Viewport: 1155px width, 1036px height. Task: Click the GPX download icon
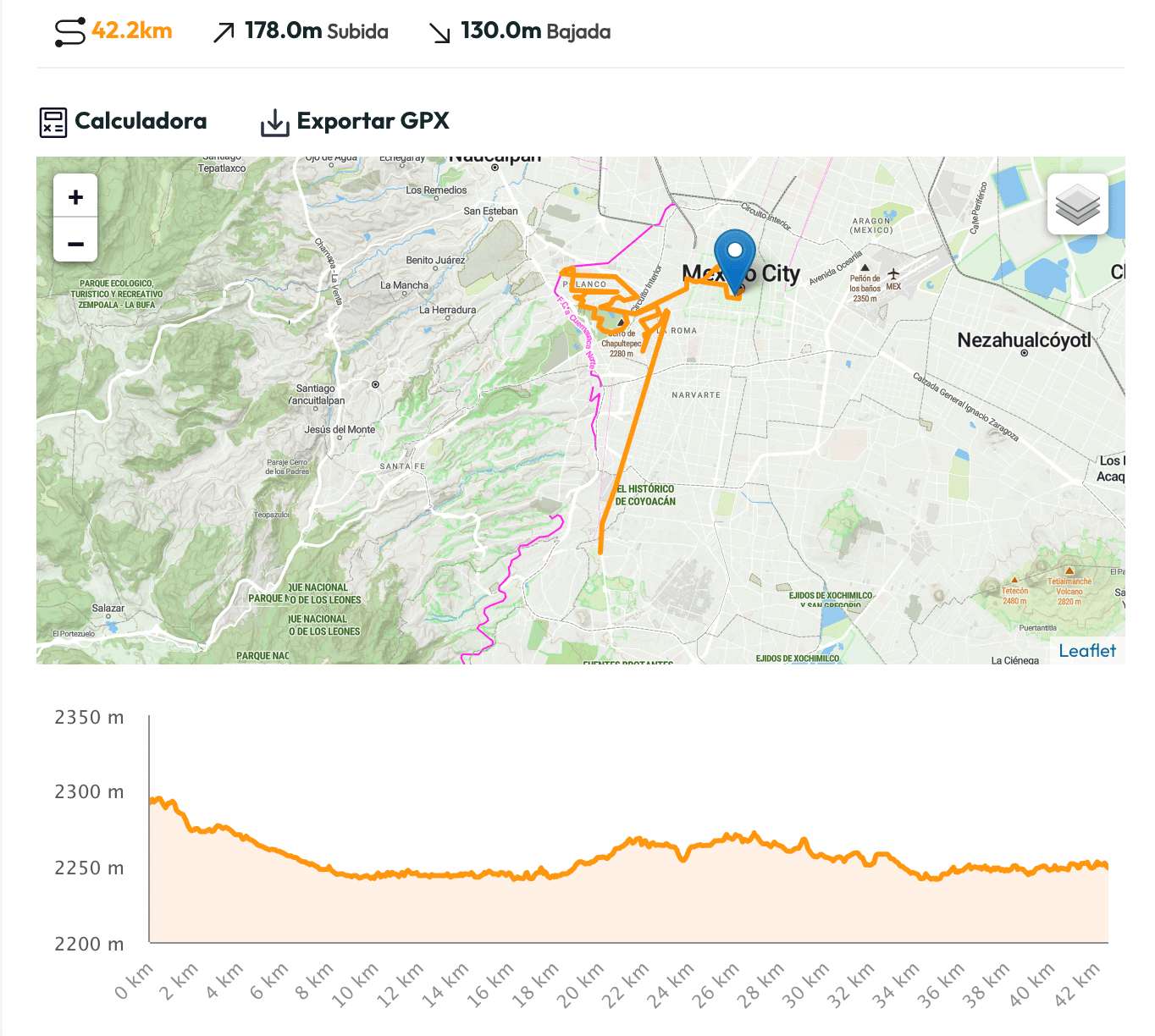point(274,123)
